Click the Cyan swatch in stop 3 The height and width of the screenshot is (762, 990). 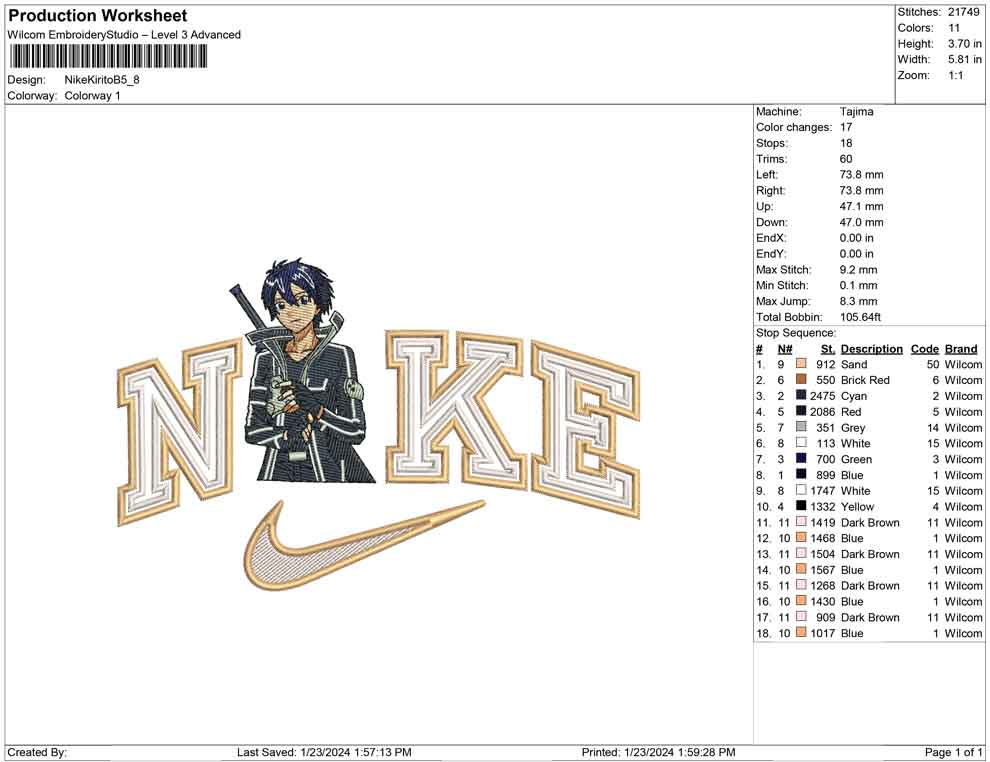pyautogui.click(x=801, y=396)
